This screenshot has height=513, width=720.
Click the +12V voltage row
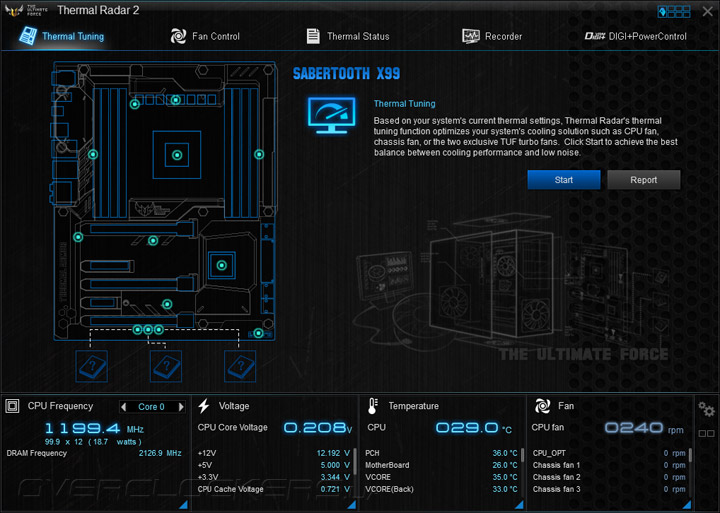(274, 453)
